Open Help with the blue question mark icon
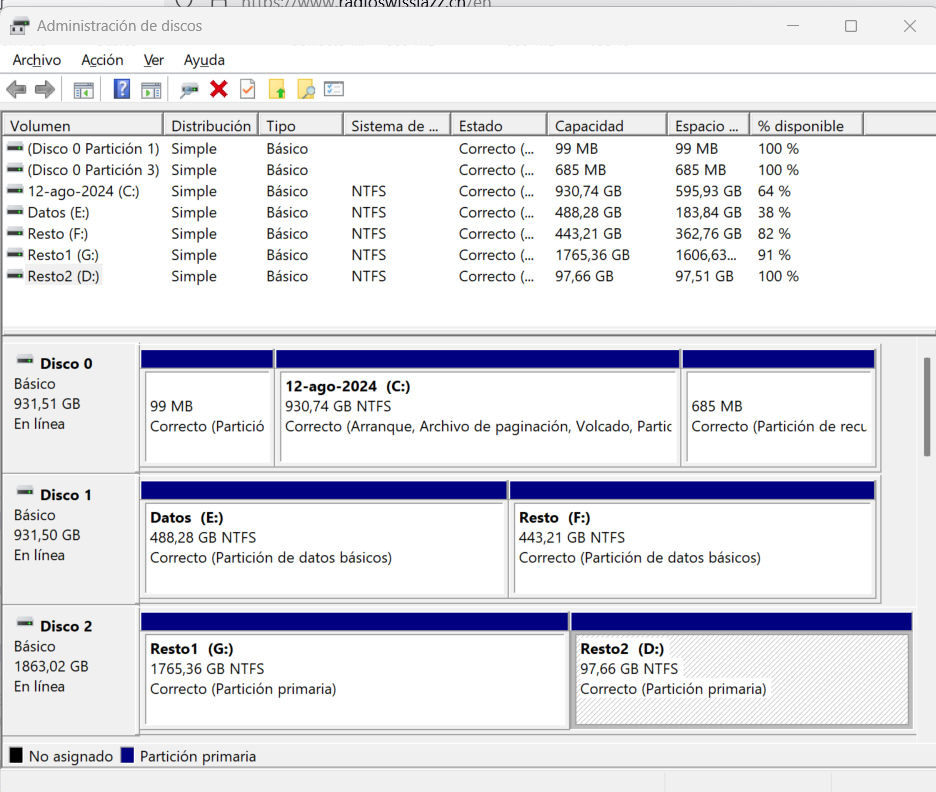This screenshot has height=792, width=936. 122,90
